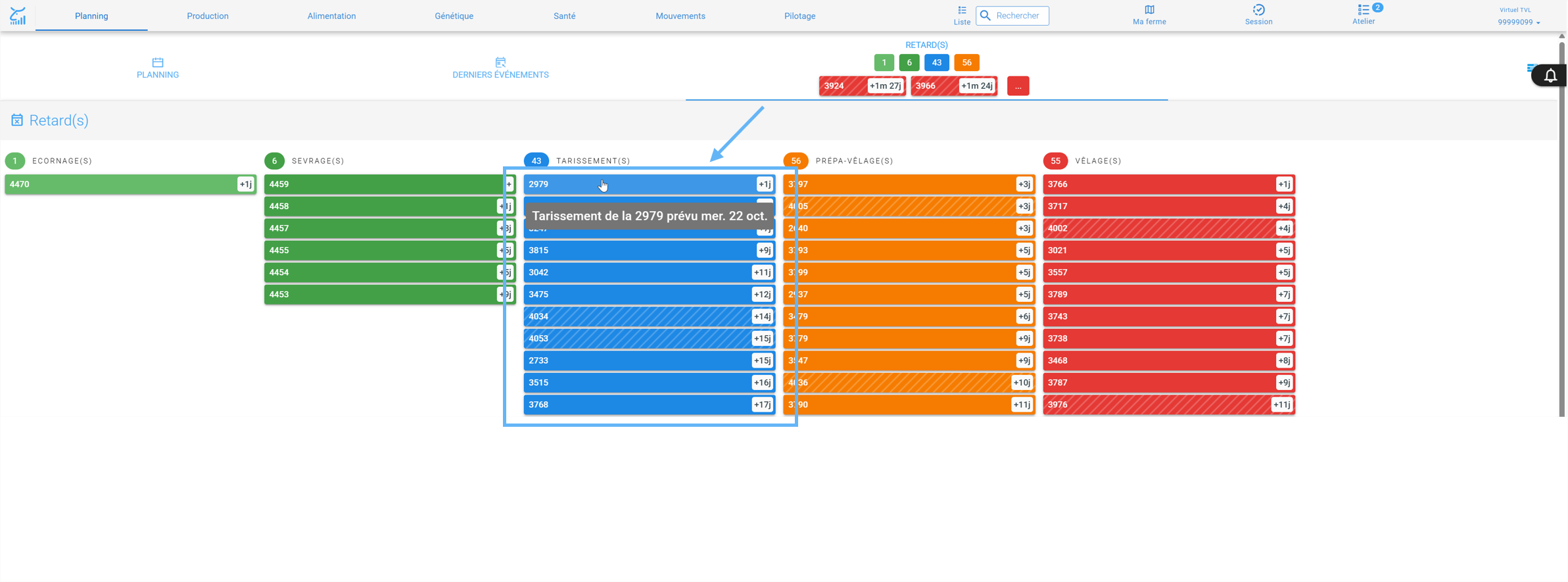Click the blue 43 retard badge

click(x=936, y=62)
